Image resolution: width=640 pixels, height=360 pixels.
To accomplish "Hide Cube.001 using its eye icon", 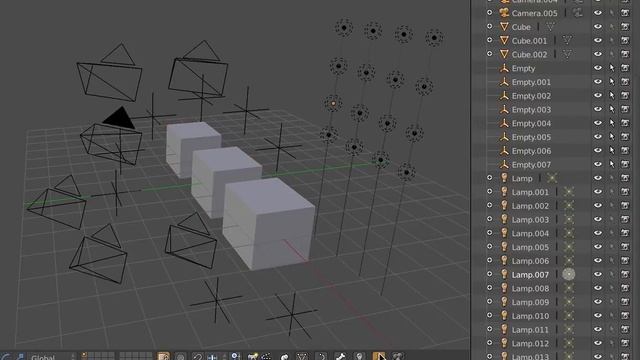I will pyautogui.click(x=598, y=40).
